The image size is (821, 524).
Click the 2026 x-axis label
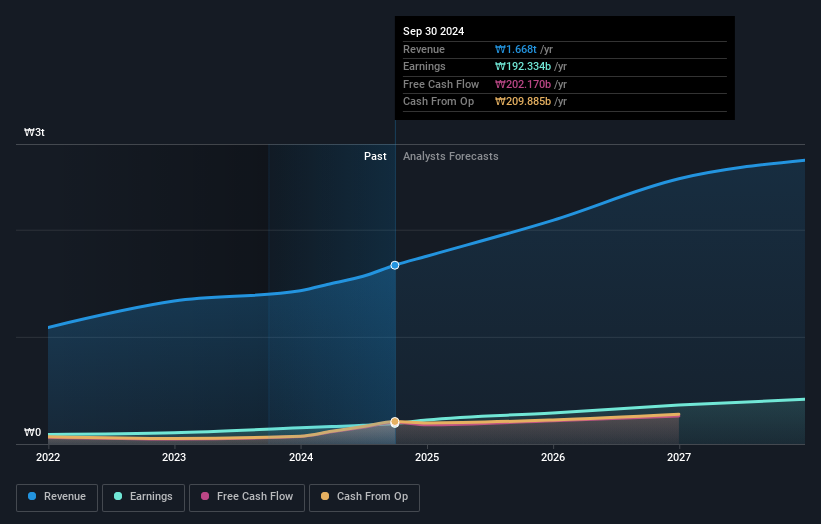click(553, 458)
